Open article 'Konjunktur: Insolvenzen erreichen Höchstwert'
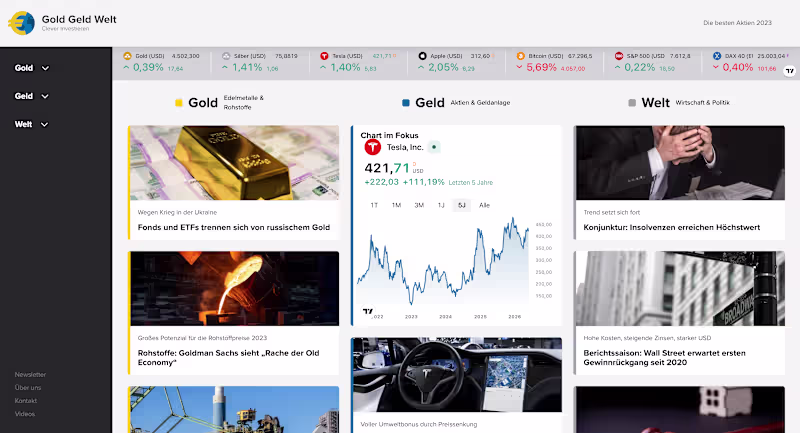800x433 pixels. pos(672,227)
